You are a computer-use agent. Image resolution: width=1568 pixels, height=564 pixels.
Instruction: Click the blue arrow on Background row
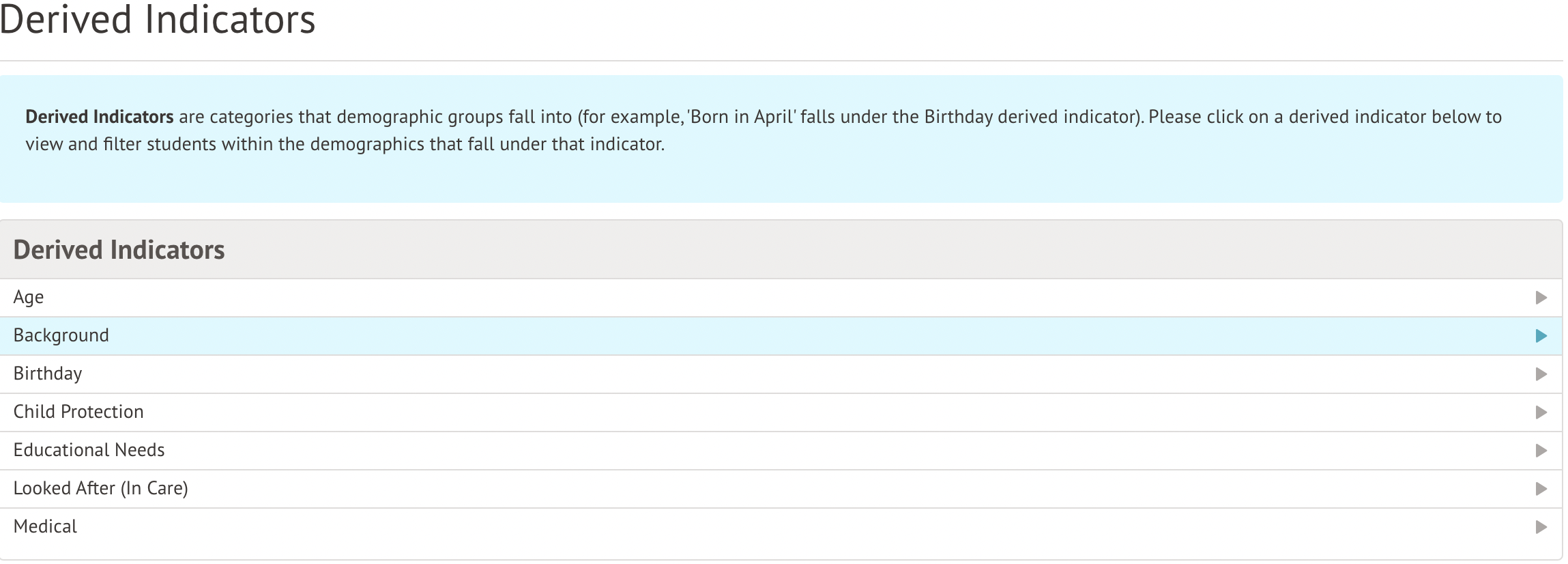coord(1541,336)
